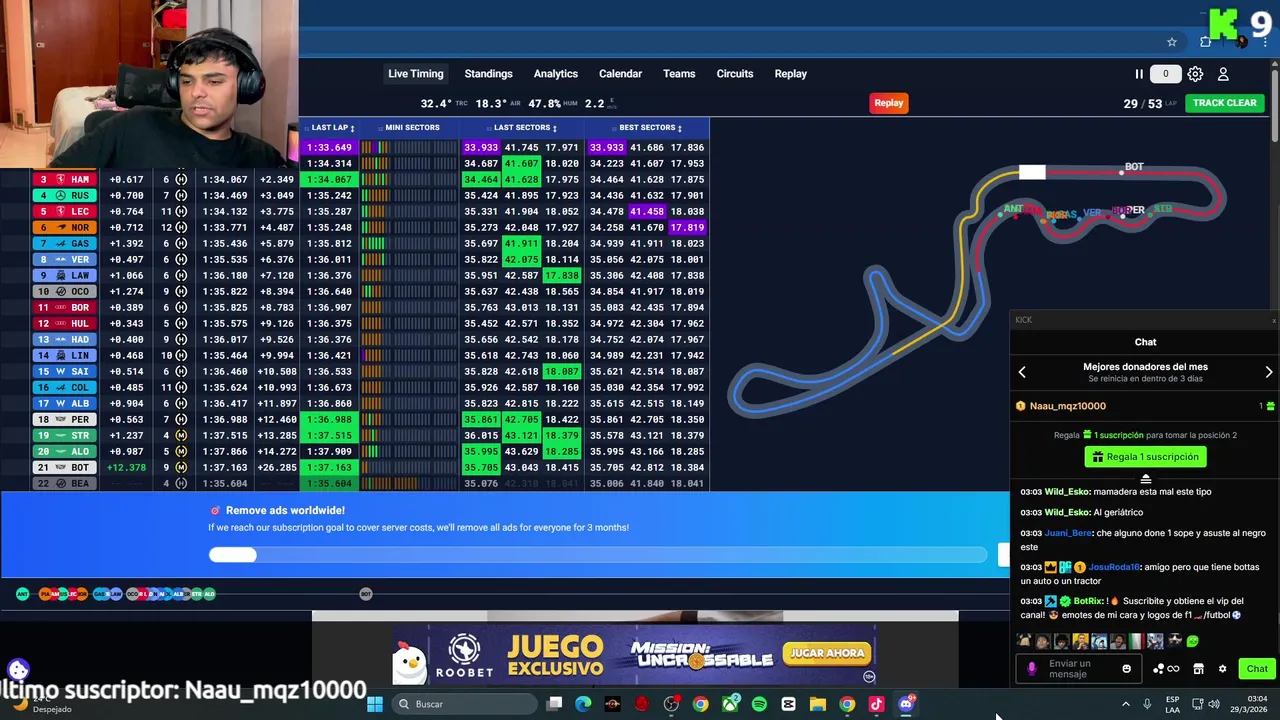
Task: Pick the green smiley emote
Action: (x=1191, y=642)
